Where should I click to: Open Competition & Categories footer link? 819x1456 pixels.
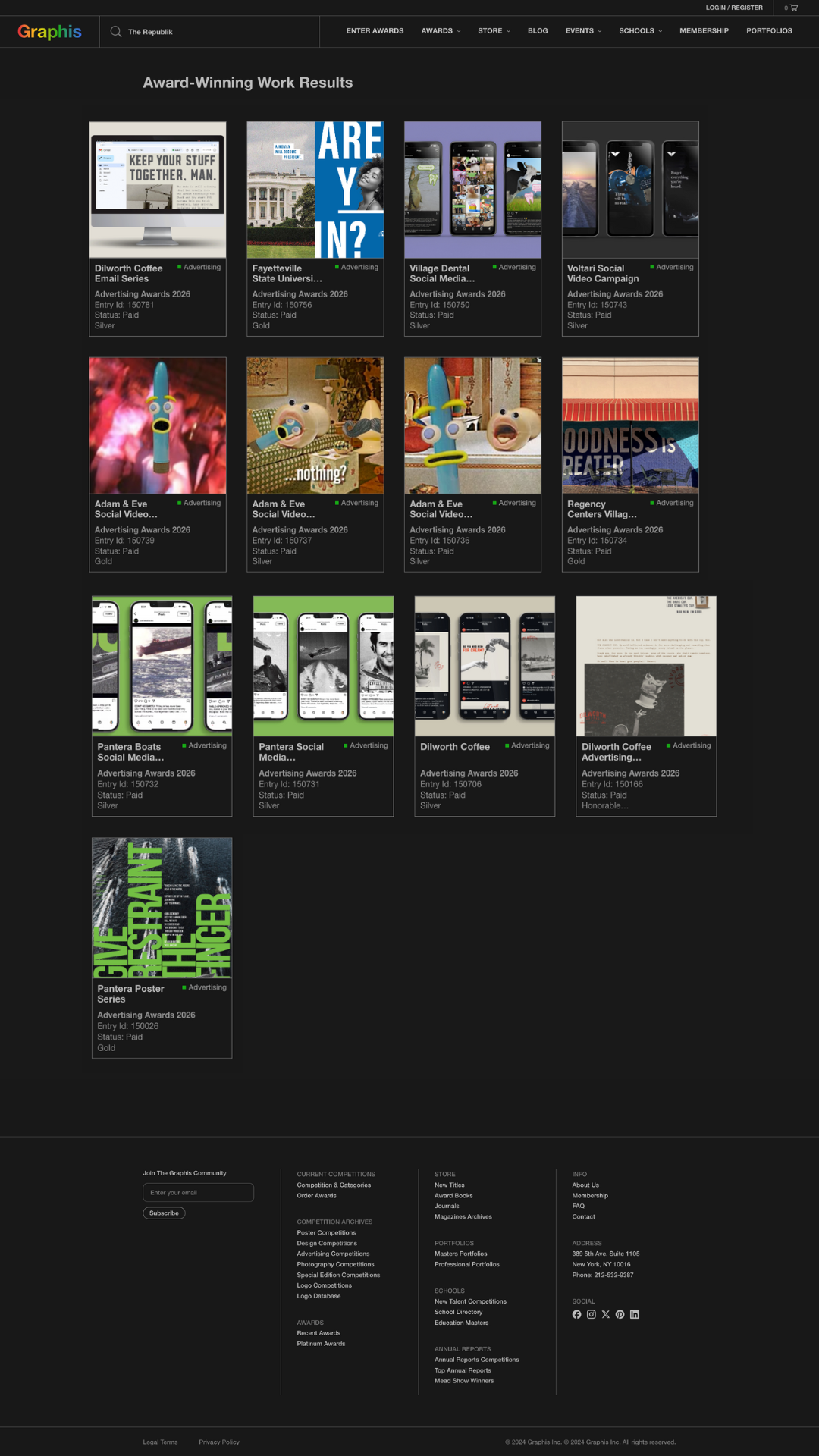point(334,1185)
